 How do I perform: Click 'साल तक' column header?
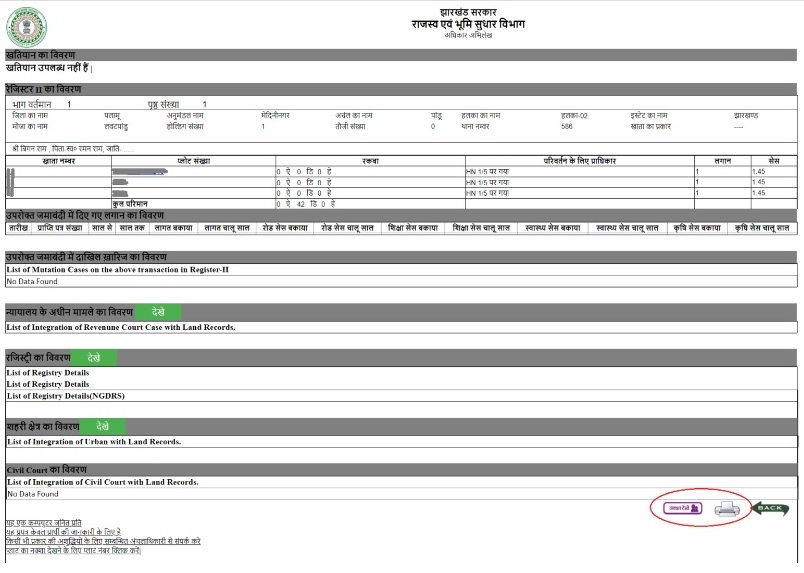tap(132, 228)
